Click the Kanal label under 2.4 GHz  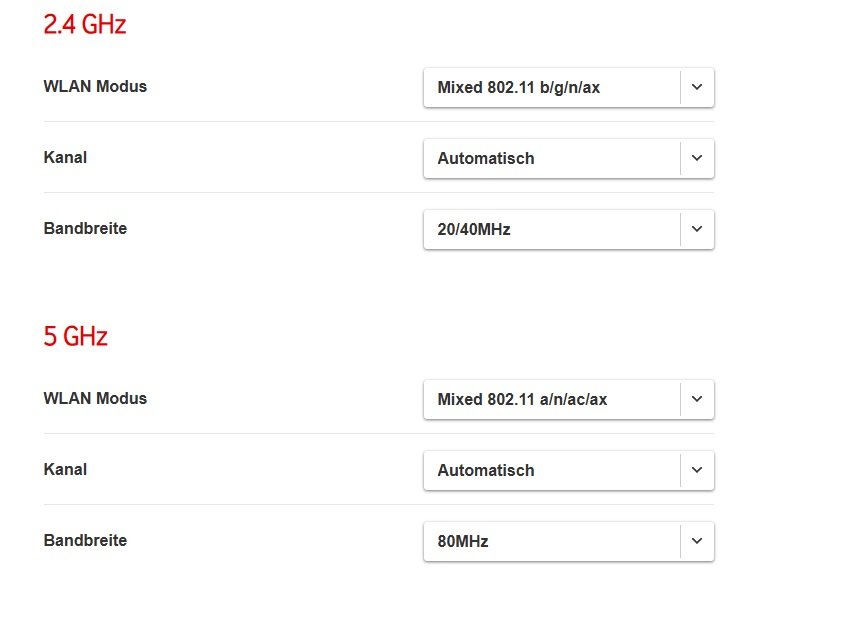point(65,157)
